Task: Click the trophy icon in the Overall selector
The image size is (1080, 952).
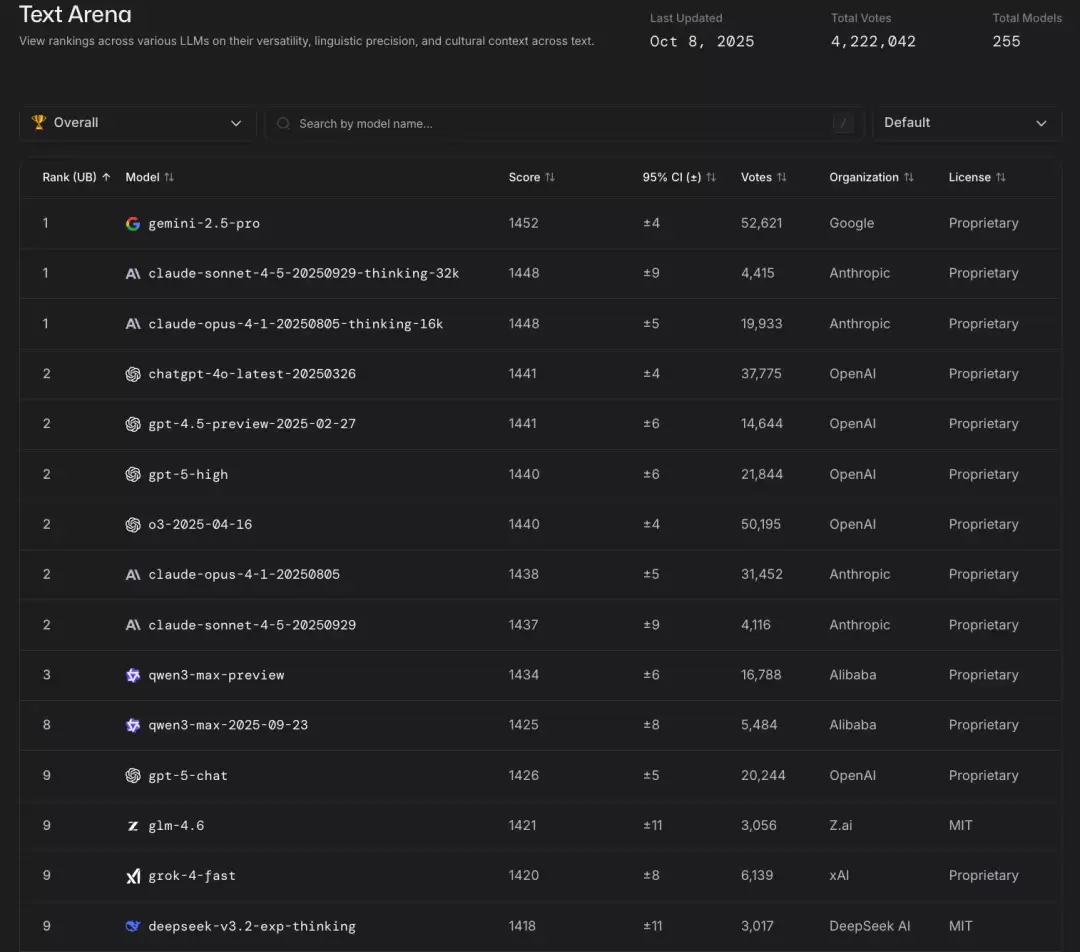Action: (x=40, y=122)
